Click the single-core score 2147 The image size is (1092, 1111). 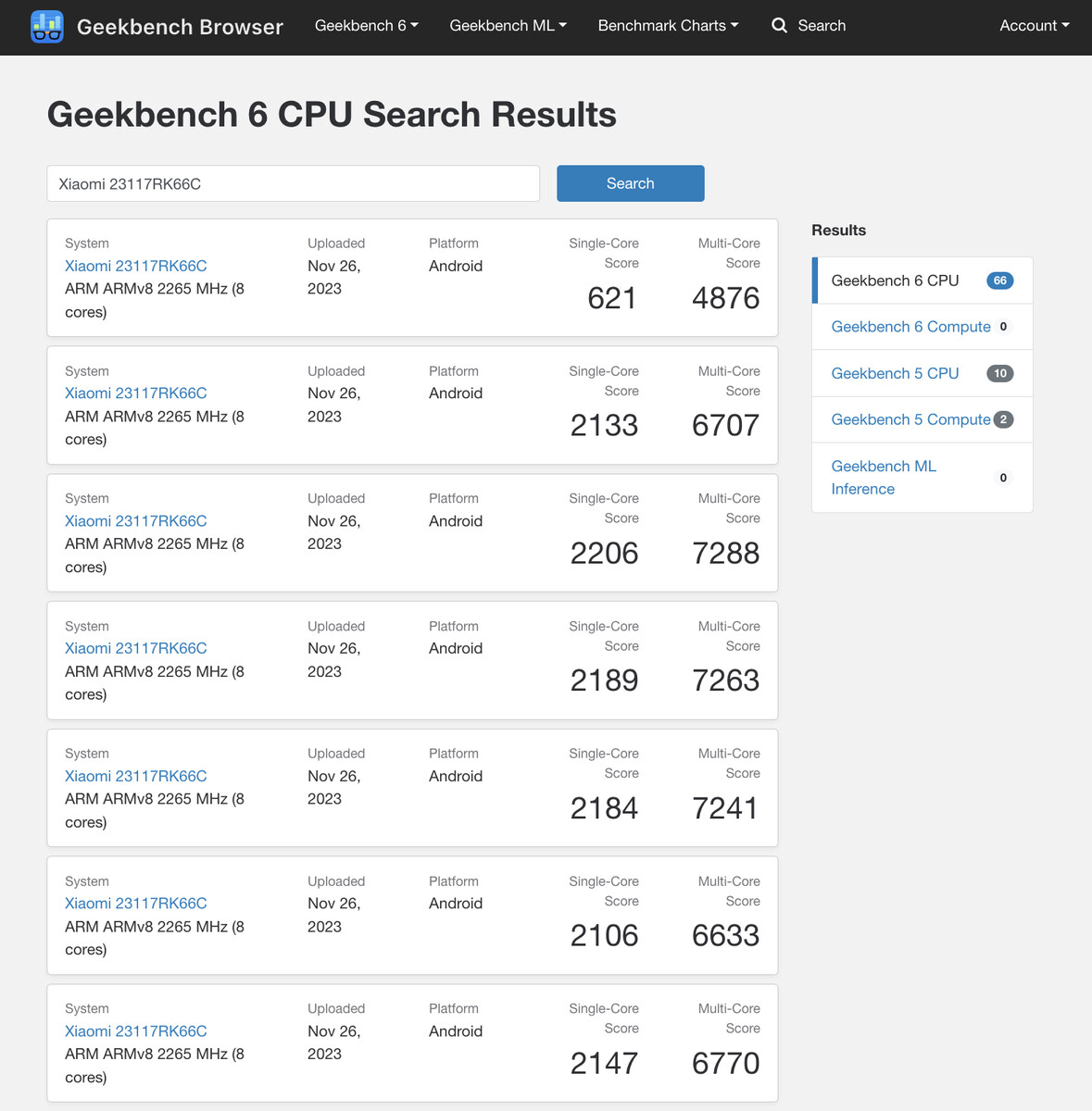point(605,1064)
